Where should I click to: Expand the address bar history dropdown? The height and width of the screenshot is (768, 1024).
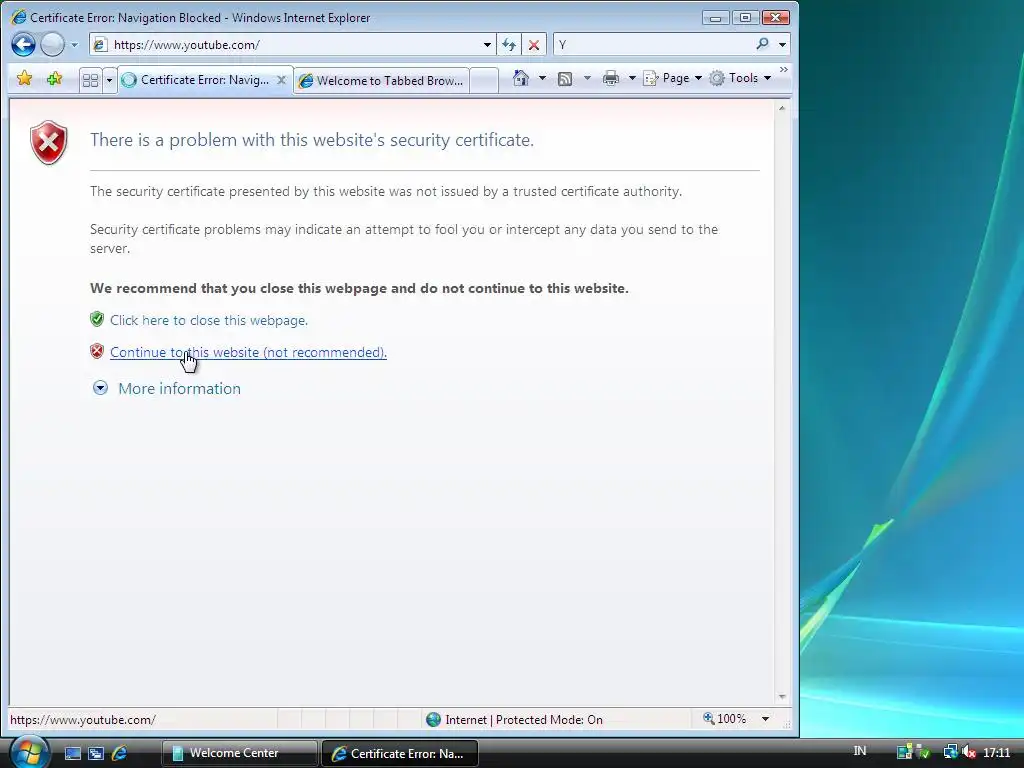click(x=487, y=45)
